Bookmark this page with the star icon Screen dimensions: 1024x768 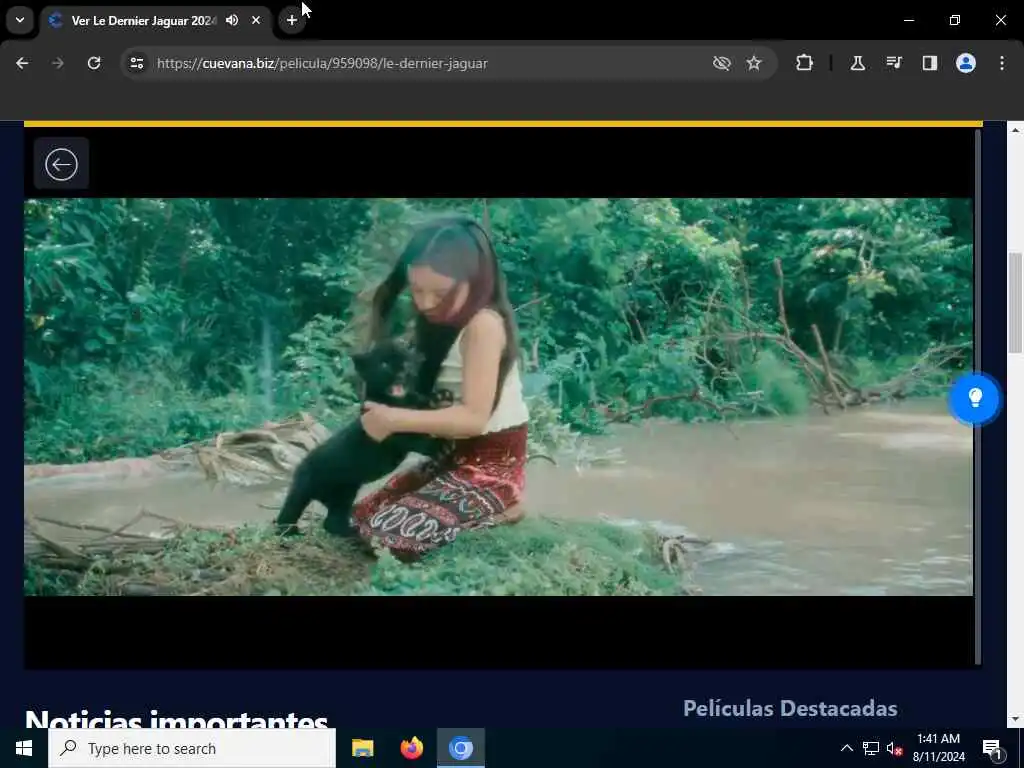[x=754, y=63]
